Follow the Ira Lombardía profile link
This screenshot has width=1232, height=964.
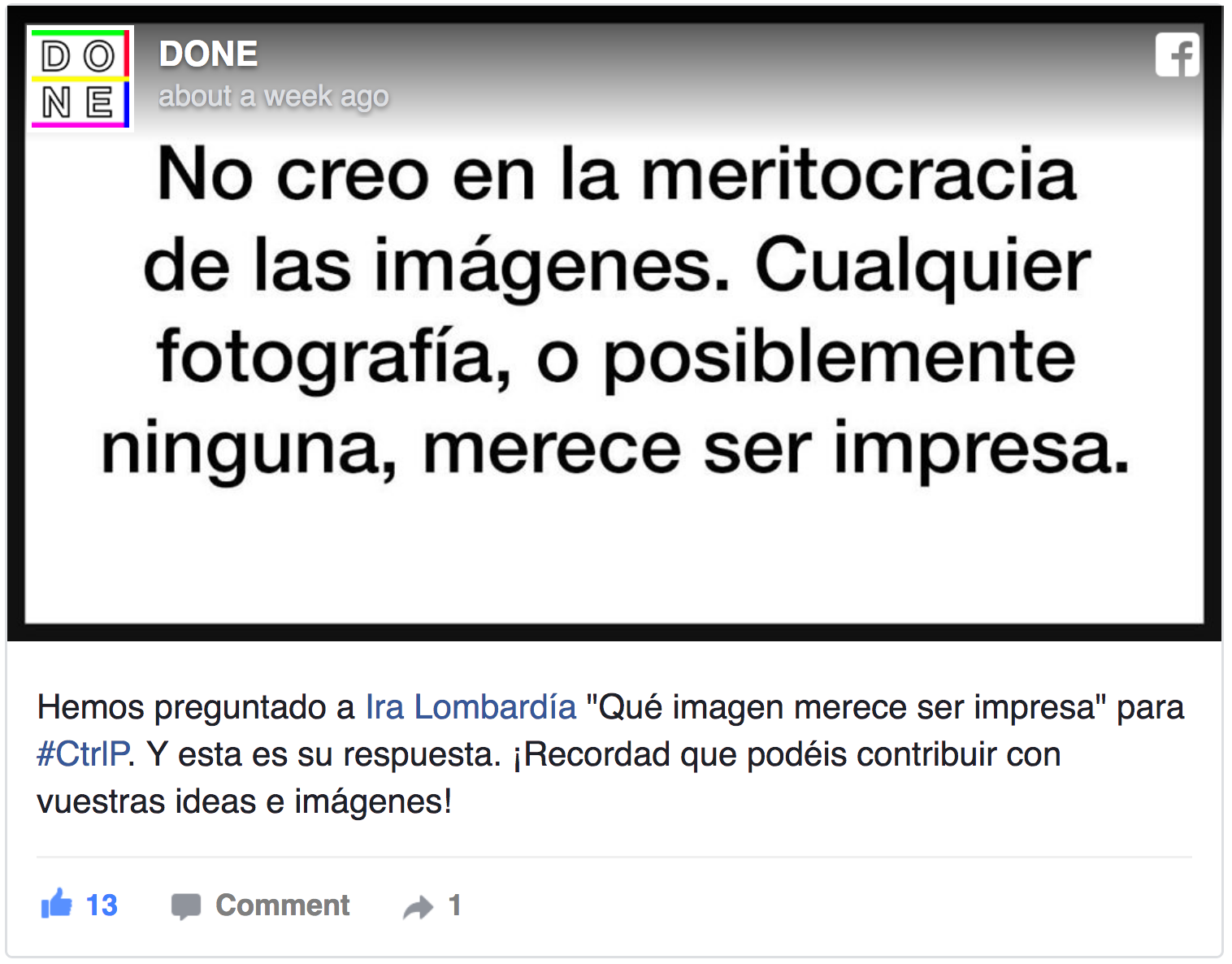tap(471, 707)
